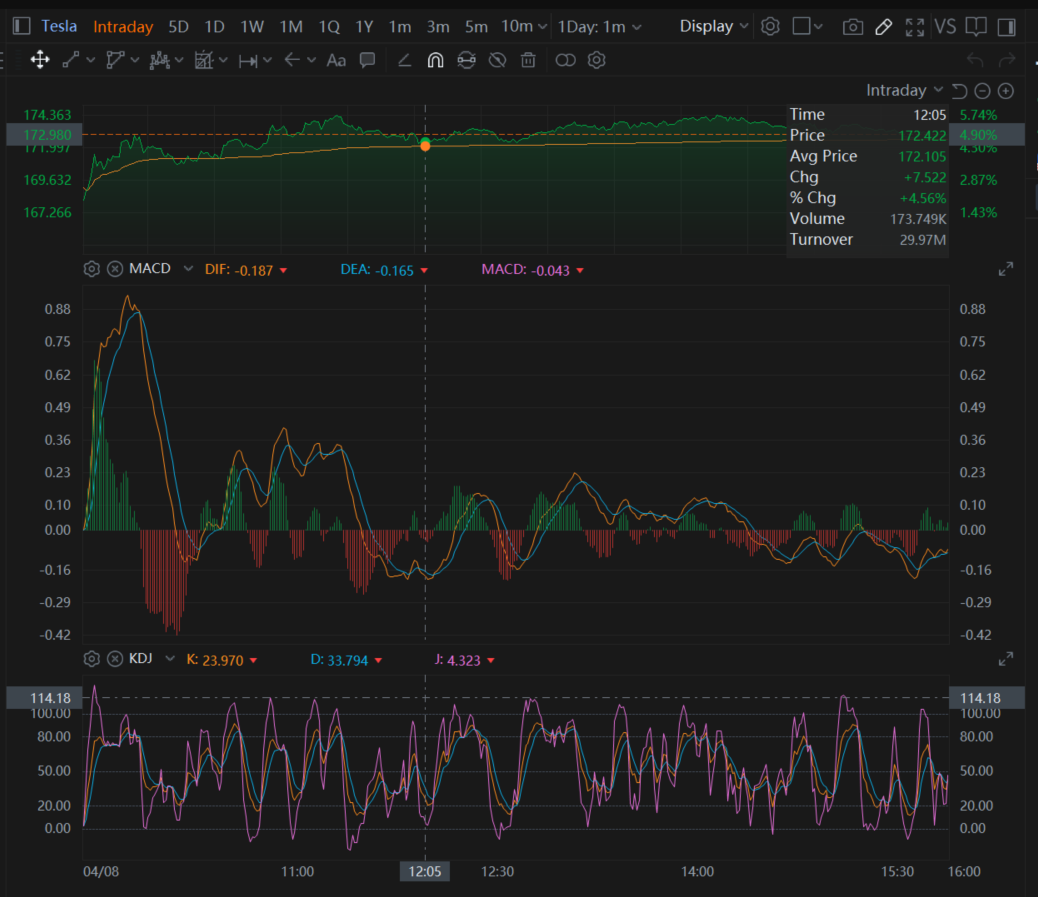1038x897 pixels.
Task: Remove the KDJ indicator
Action: click(115, 659)
